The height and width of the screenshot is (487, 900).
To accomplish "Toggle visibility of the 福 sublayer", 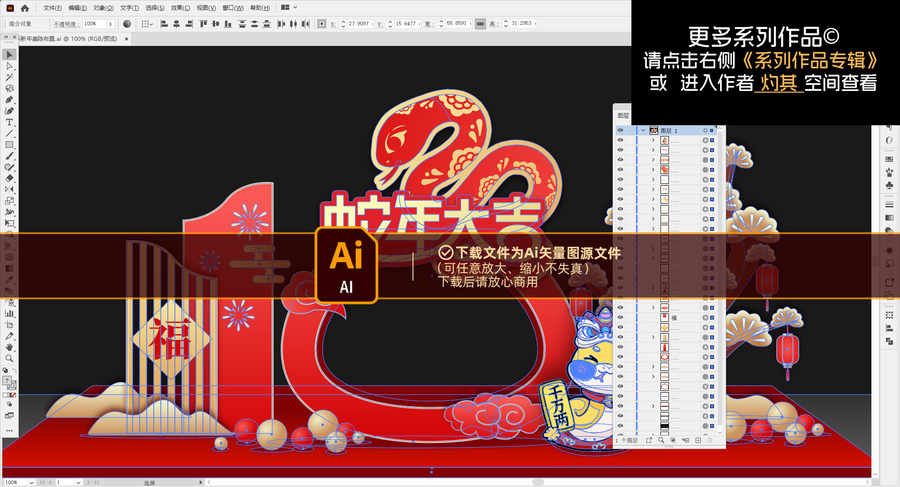I will 620,317.
